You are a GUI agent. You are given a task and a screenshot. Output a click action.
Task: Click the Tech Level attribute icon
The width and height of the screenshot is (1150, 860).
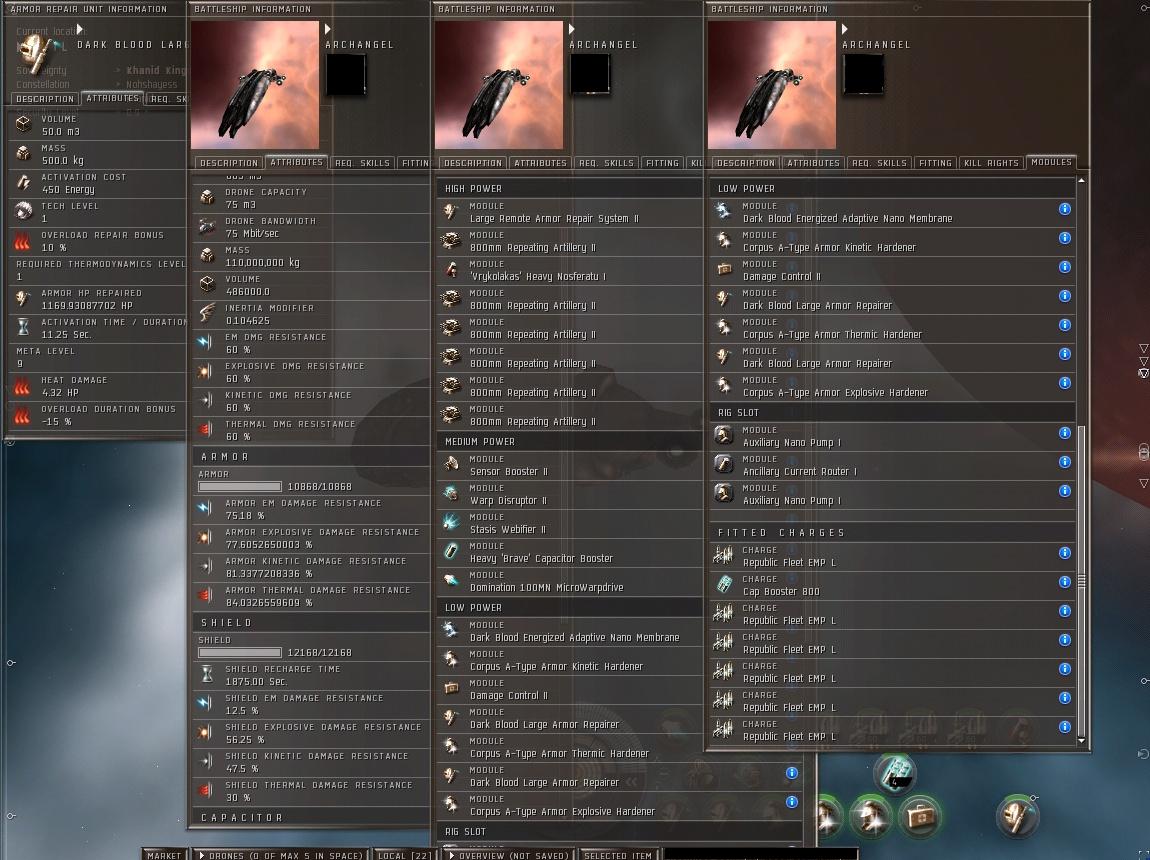pos(23,211)
